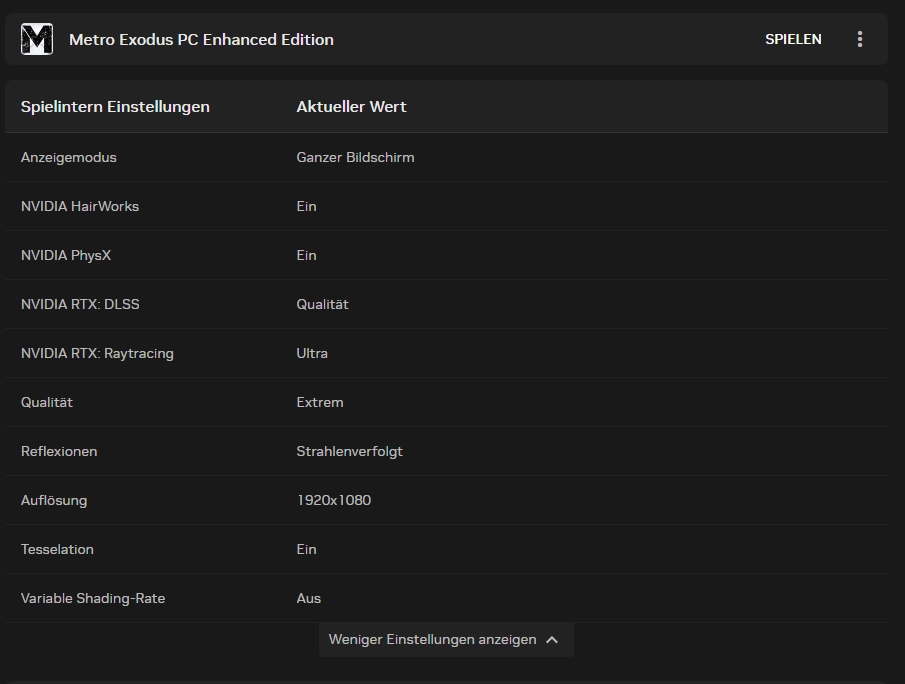The image size is (905, 684).
Task: Select the NVIDIA RTX: Raytracing label
Action: pyautogui.click(x=98, y=353)
